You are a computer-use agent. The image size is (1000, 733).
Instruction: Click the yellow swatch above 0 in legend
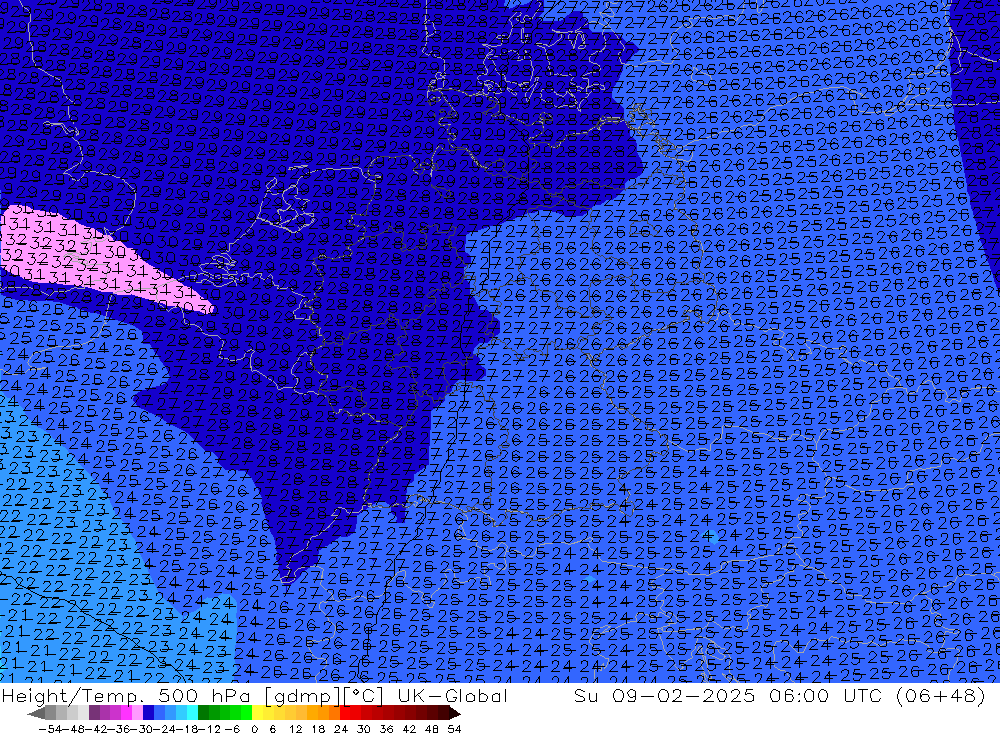pos(258,713)
